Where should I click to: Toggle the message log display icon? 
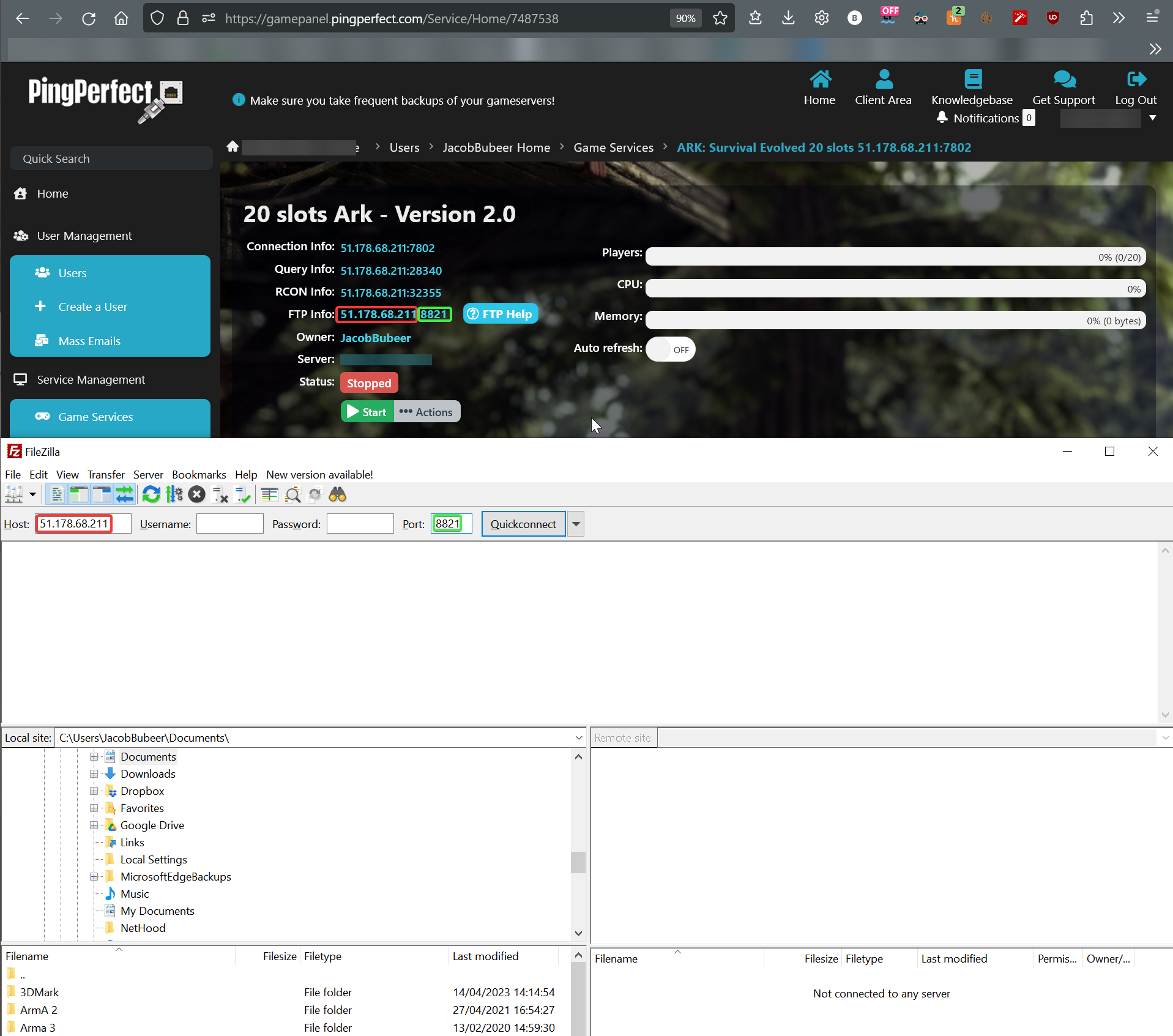pyautogui.click(x=57, y=494)
